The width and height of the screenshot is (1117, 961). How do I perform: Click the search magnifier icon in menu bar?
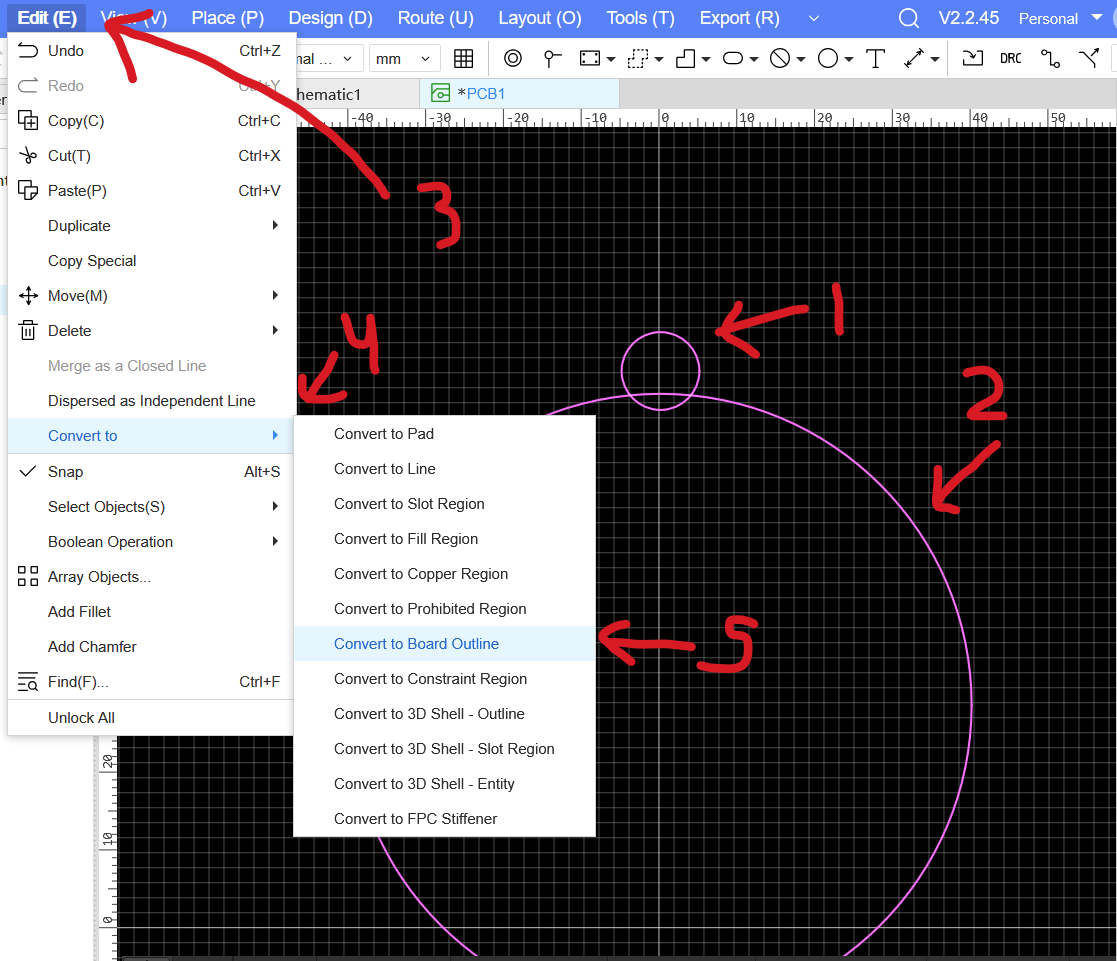click(908, 18)
